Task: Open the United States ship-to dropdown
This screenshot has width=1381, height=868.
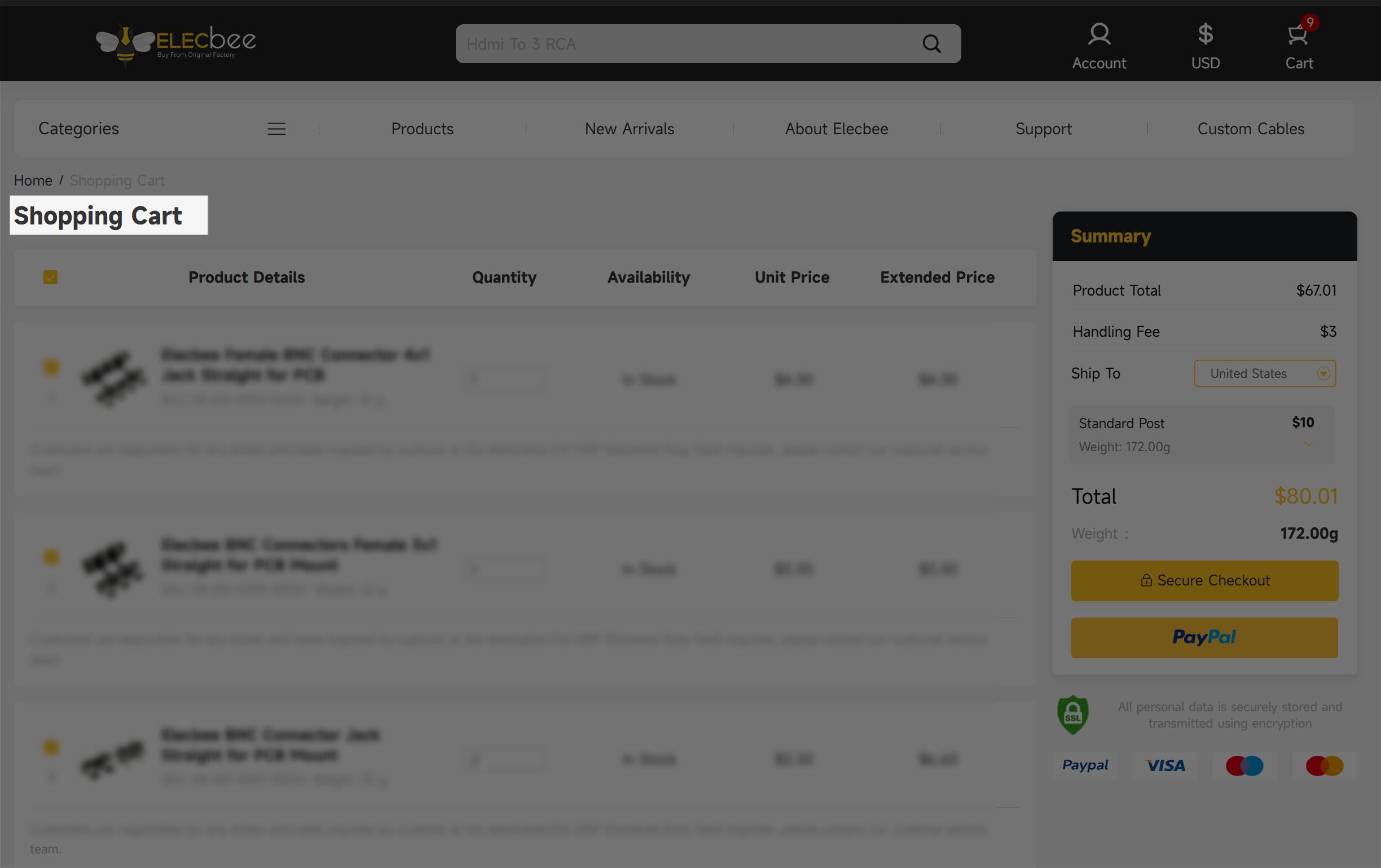Action: 1265,373
